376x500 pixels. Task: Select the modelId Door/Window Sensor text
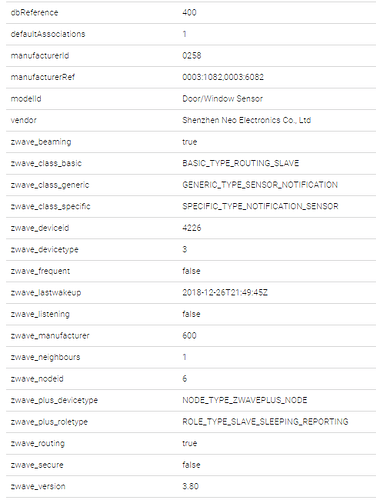pyautogui.click(x=223, y=99)
